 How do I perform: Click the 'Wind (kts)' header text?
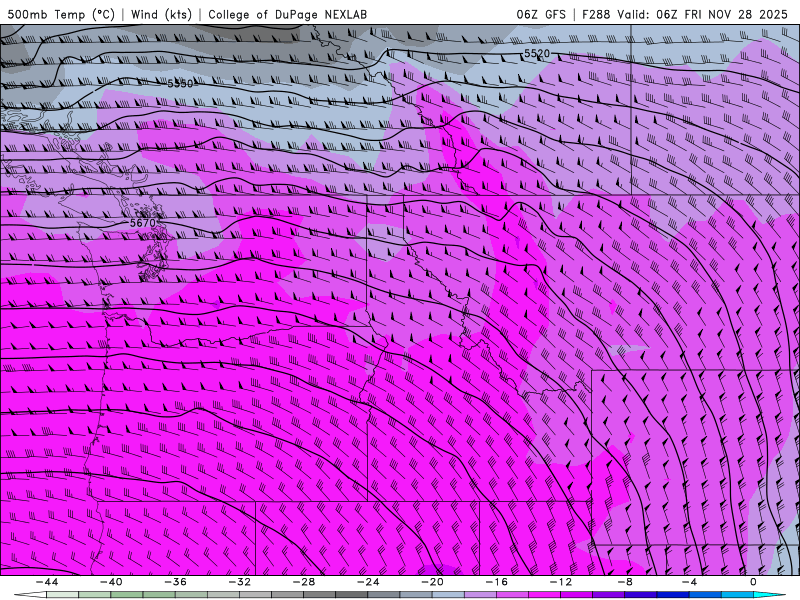(x=161, y=14)
